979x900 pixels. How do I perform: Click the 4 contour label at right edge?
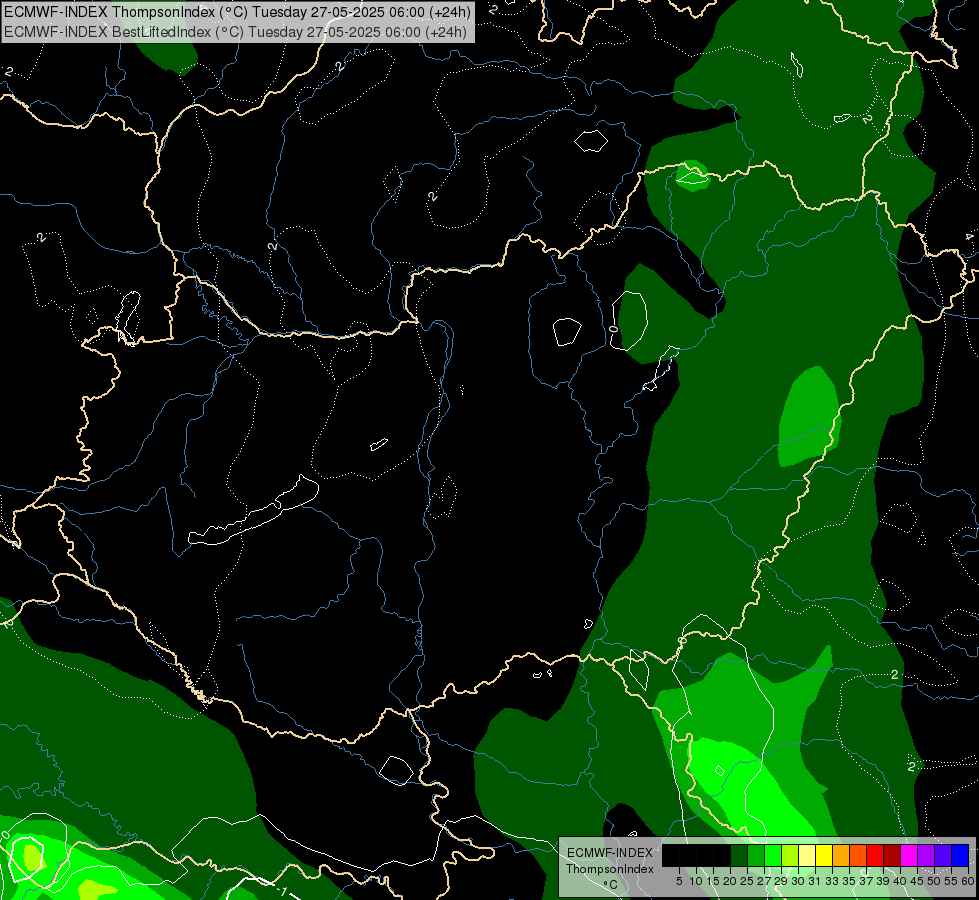[970, 237]
